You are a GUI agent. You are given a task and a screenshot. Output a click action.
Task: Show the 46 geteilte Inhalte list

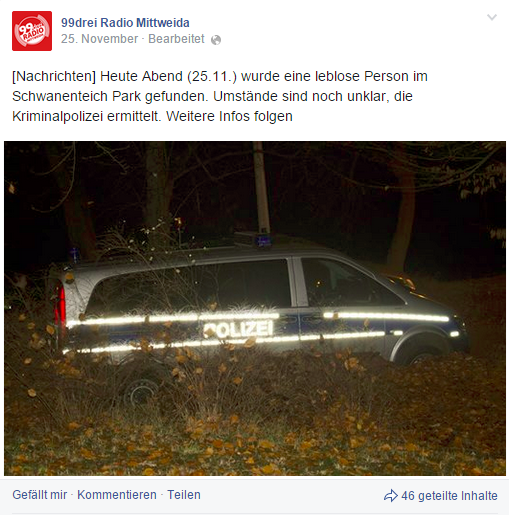pos(449,496)
